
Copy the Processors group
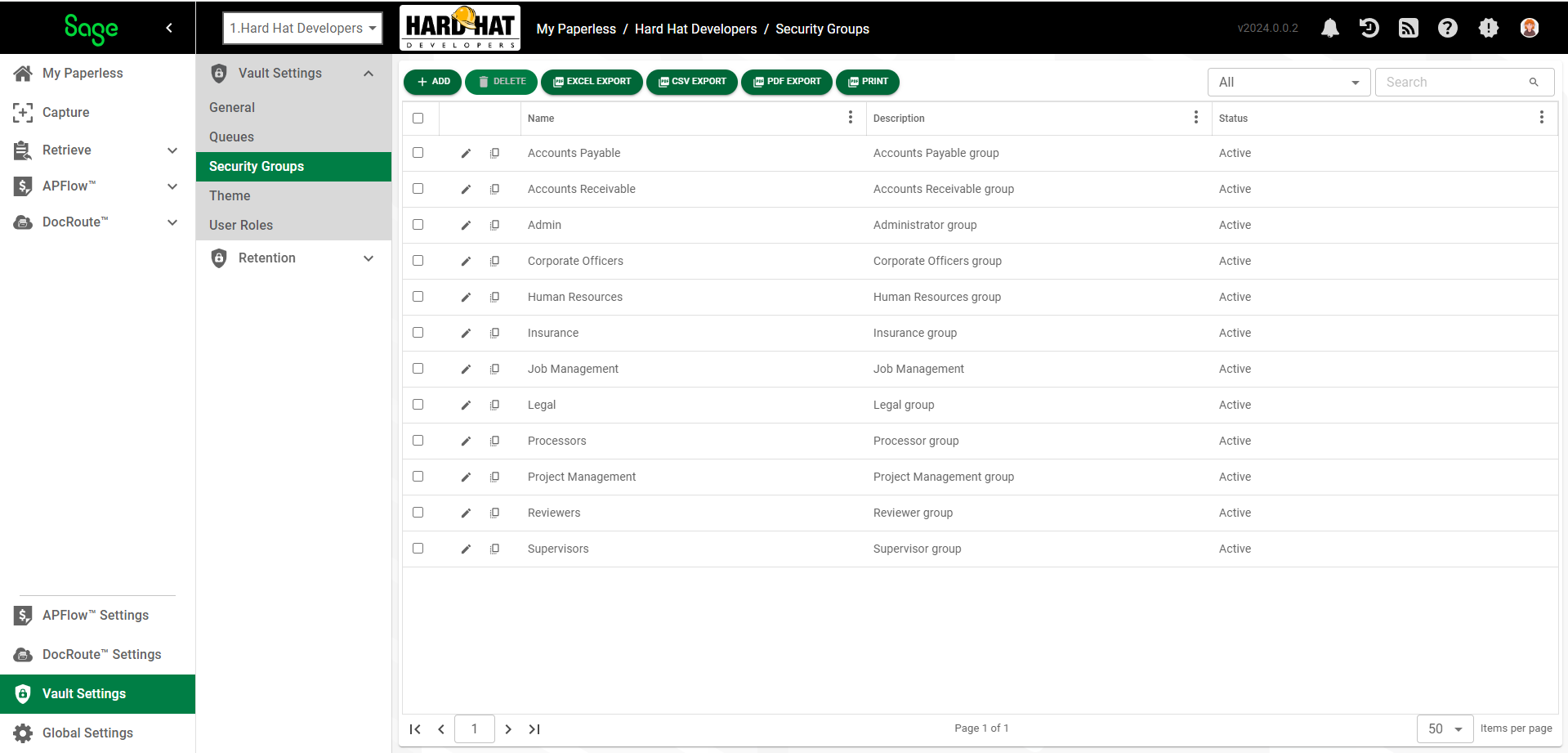click(x=494, y=441)
